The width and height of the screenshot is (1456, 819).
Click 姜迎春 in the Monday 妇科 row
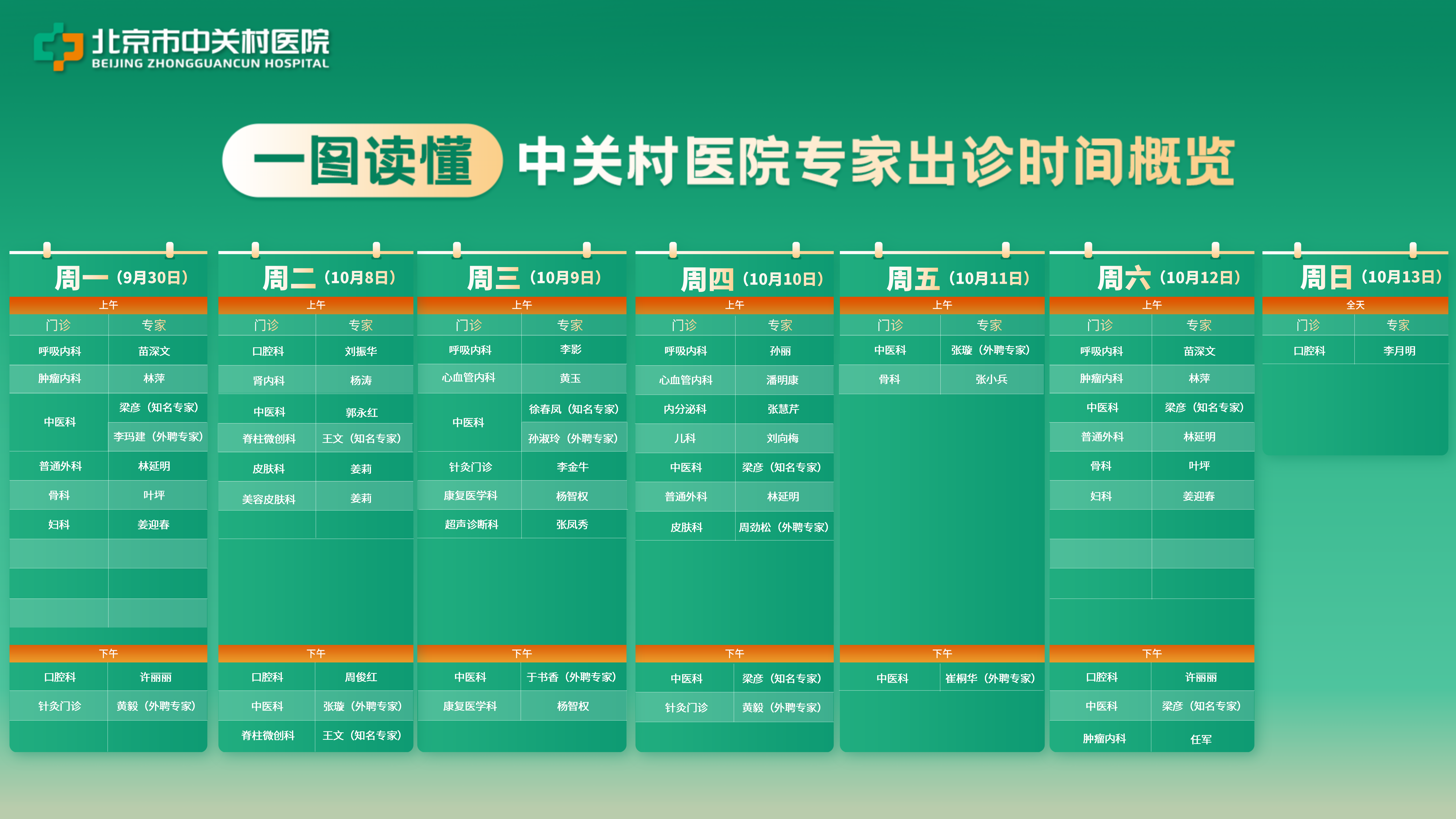tap(154, 525)
